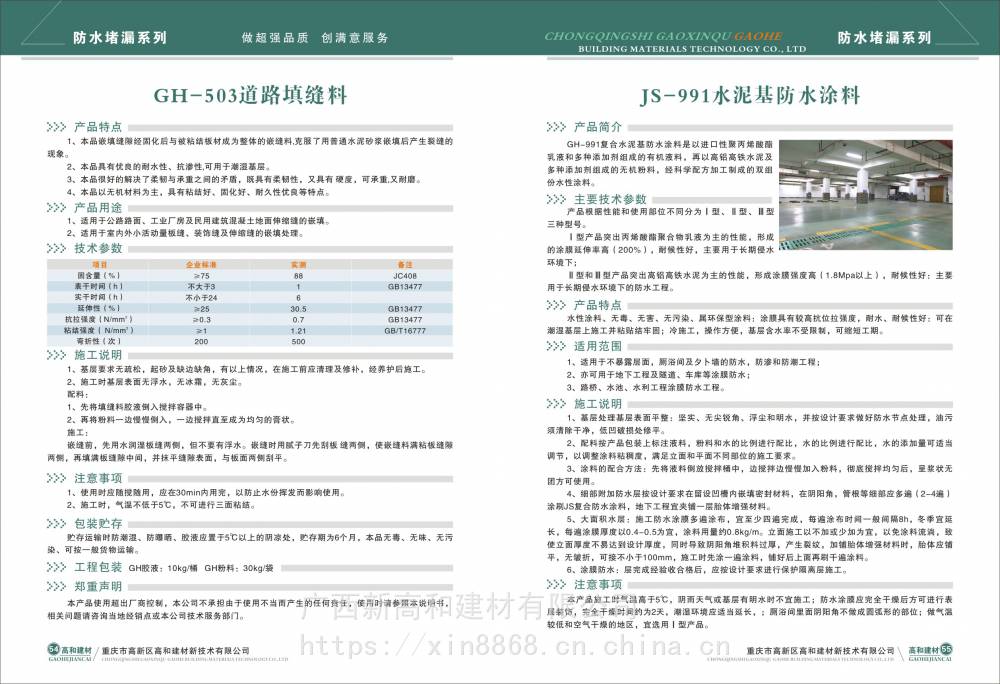Click "GH粉料: 30kg/袋" packaging text
Screen dimensions: 1000x684
tap(239, 568)
